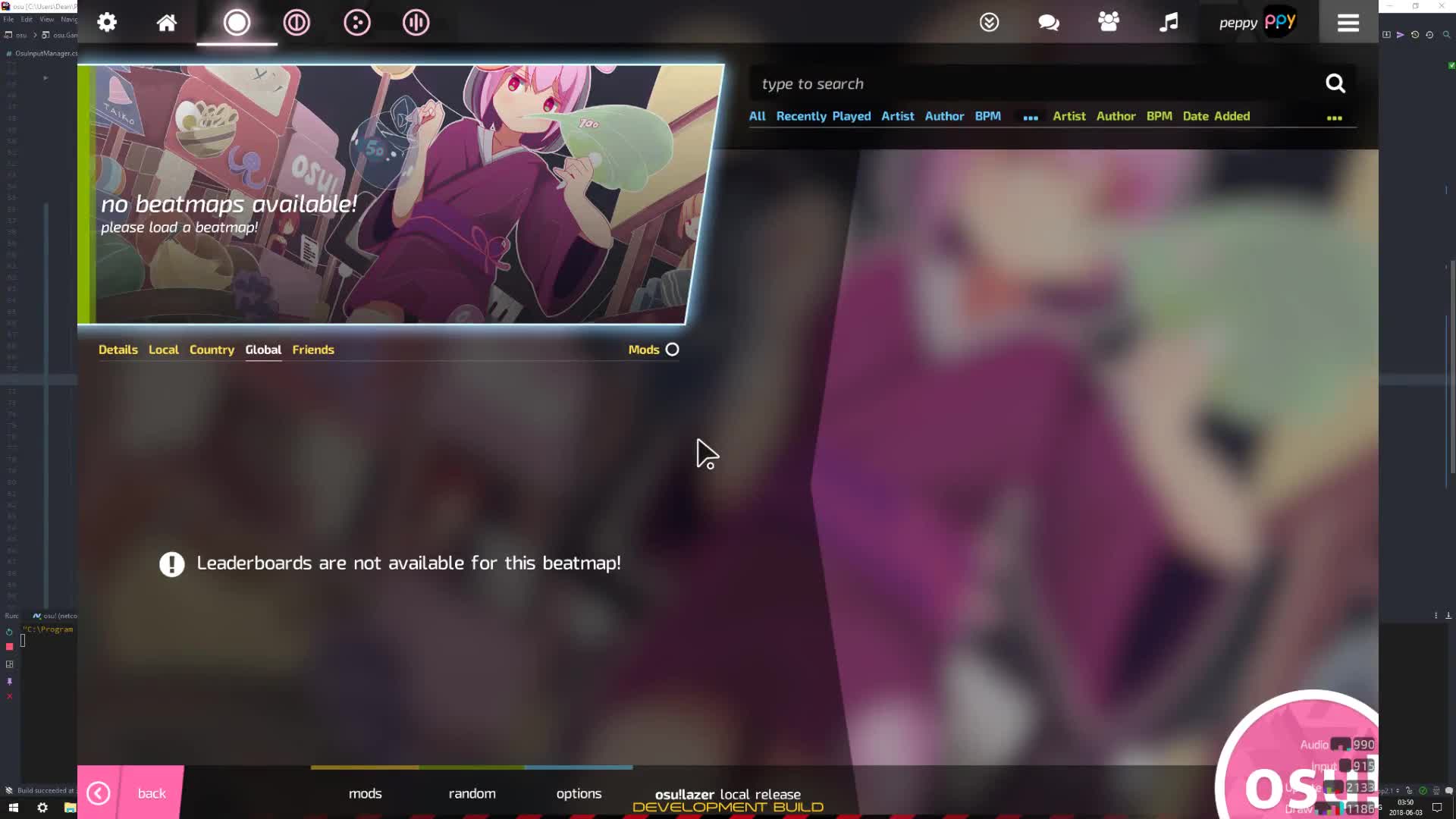Open the settings gear in the osu! toolbar
1456x819 pixels.
[x=107, y=22]
